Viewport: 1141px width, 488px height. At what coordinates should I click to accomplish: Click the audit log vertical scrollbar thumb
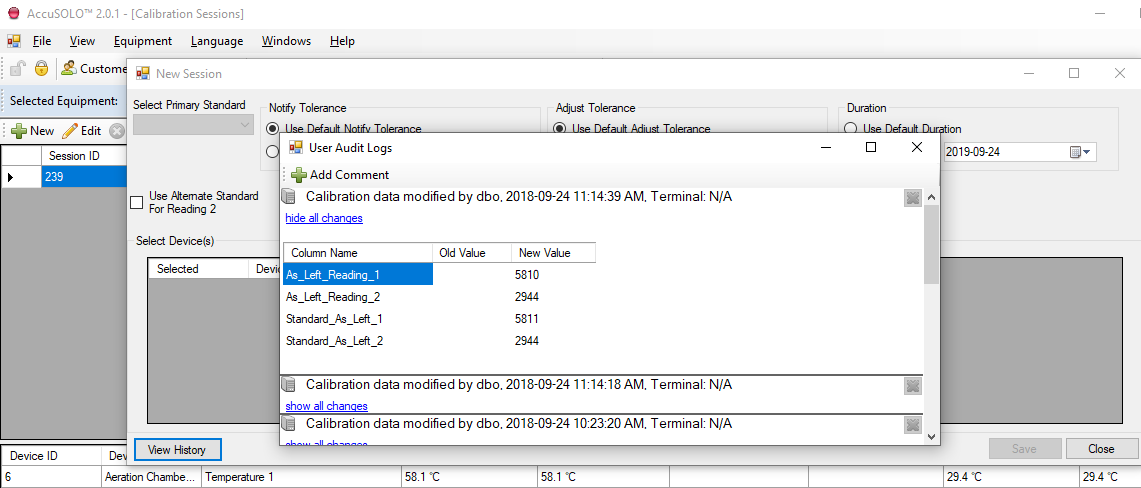click(931, 245)
